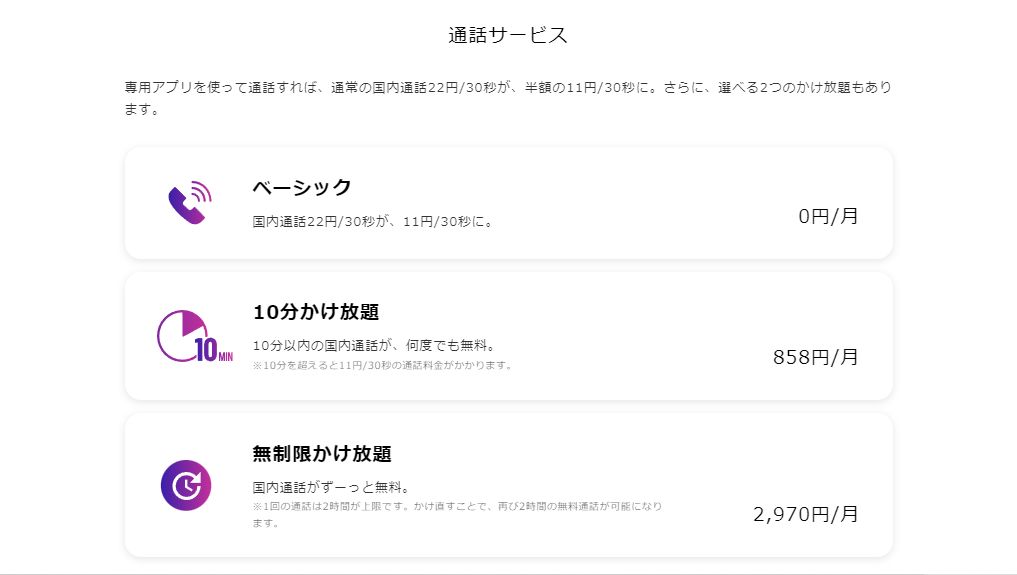
Task: Click the 通話サービス section title
Action: (x=508, y=36)
